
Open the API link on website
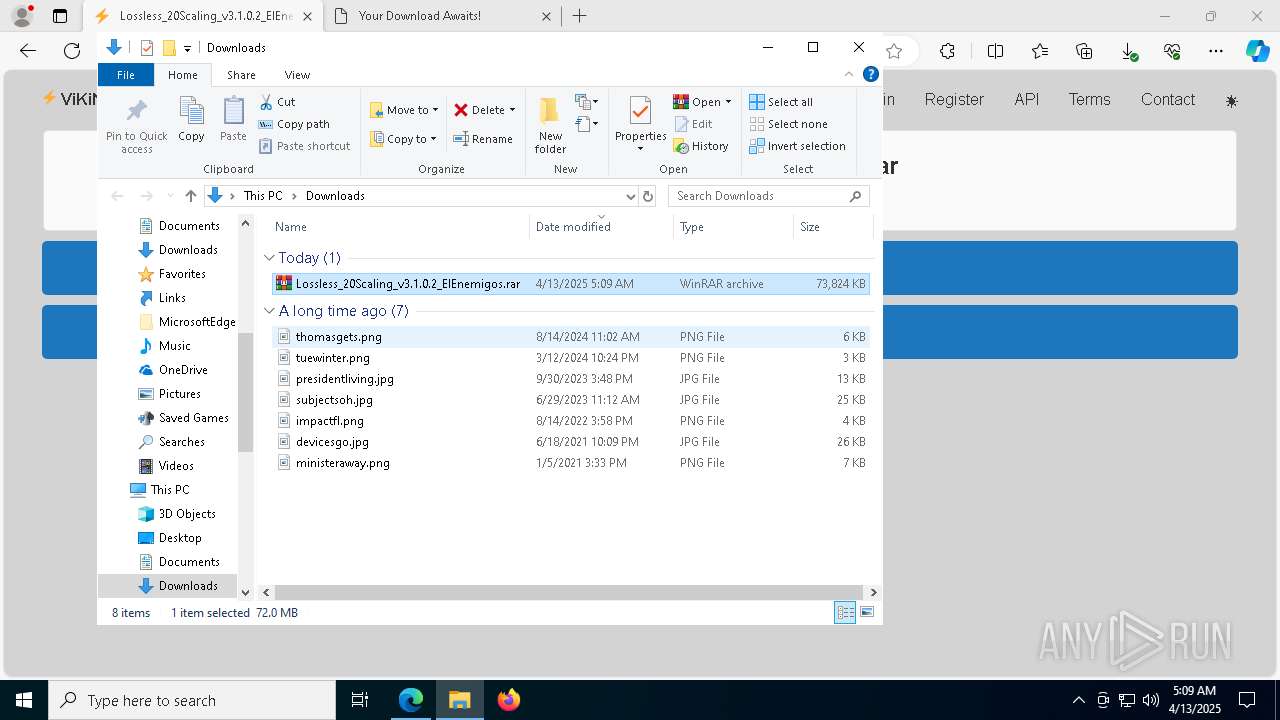pos(1026,100)
